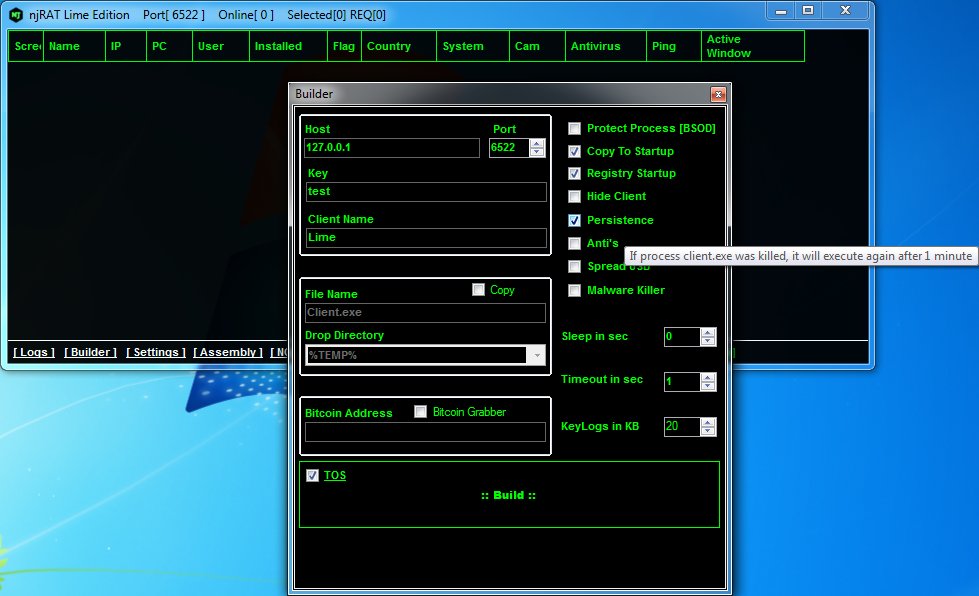The width and height of the screenshot is (979, 596).
Task: Minimize the njRAT Lime Edition window
Action: [x=780, y=11]
